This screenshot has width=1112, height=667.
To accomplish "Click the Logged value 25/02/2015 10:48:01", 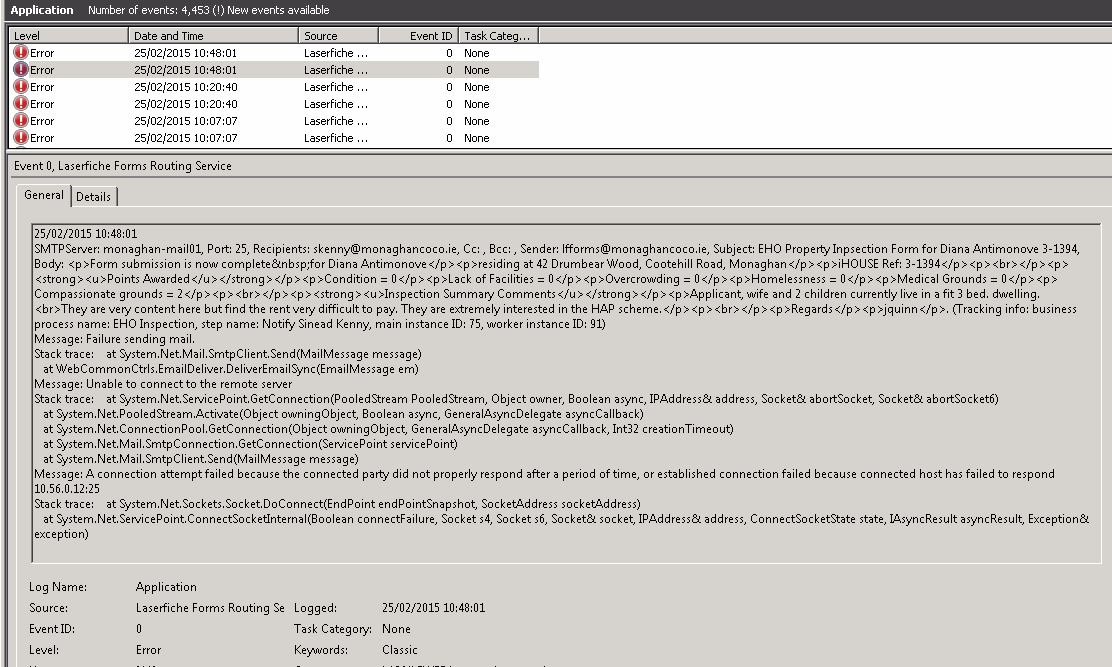I will point(433,607).
